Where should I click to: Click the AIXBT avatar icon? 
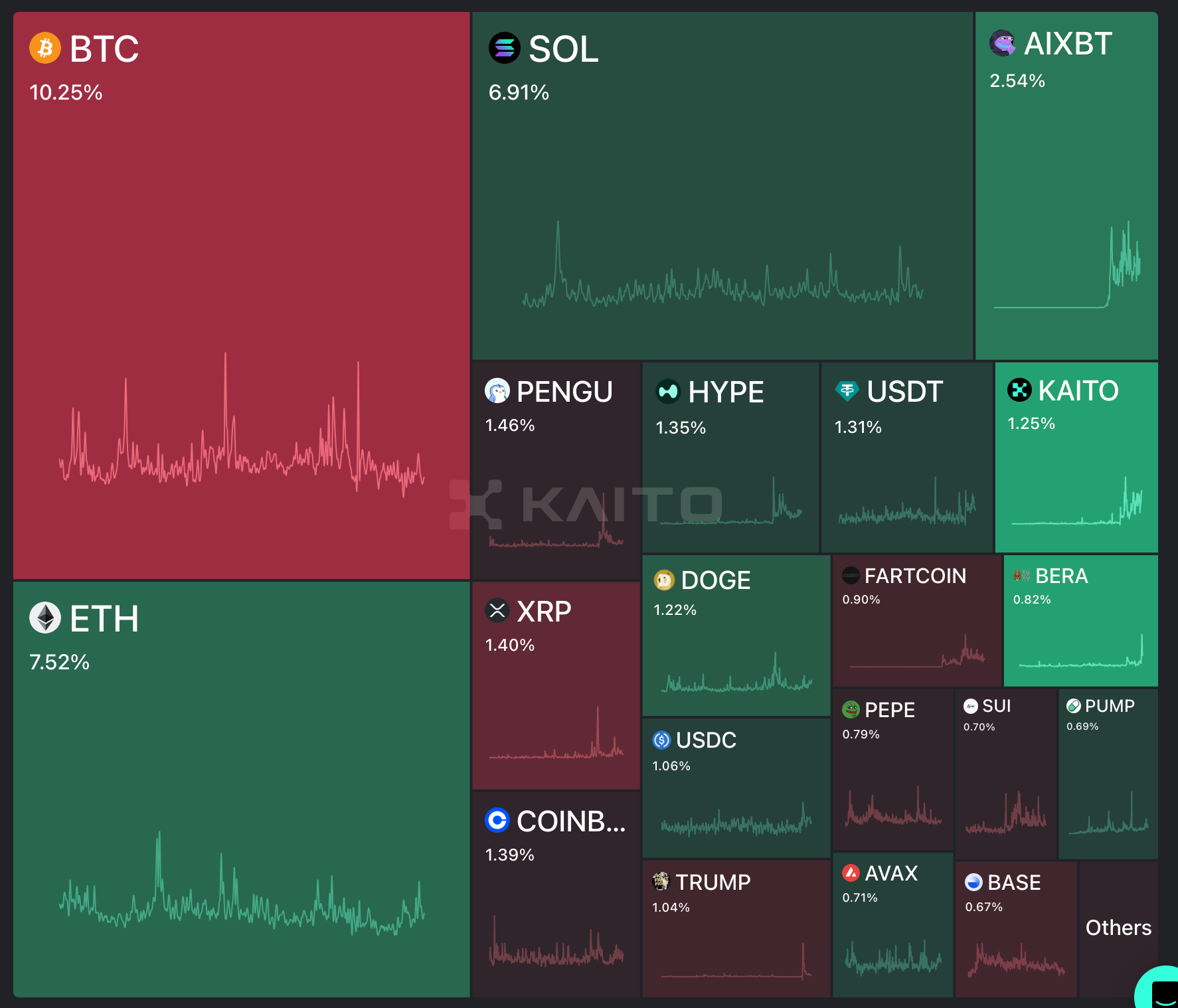(1003, 44)
